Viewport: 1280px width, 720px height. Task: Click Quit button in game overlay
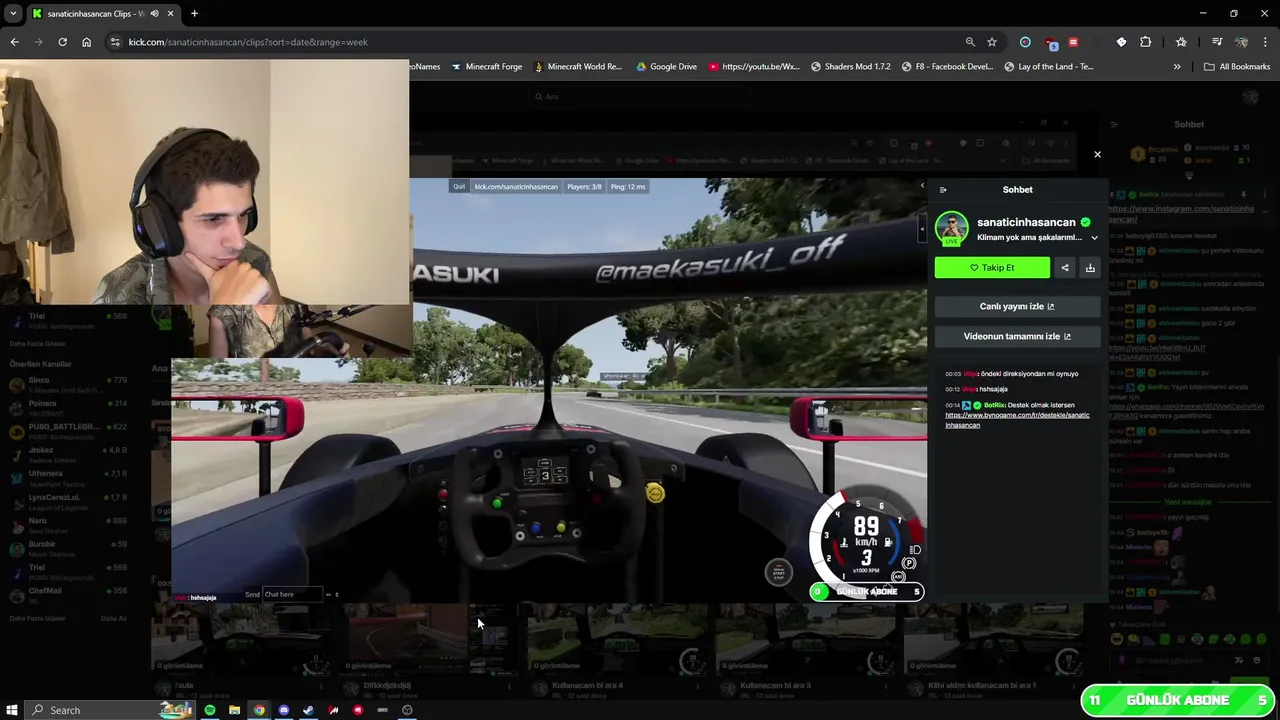coord(459,187)
